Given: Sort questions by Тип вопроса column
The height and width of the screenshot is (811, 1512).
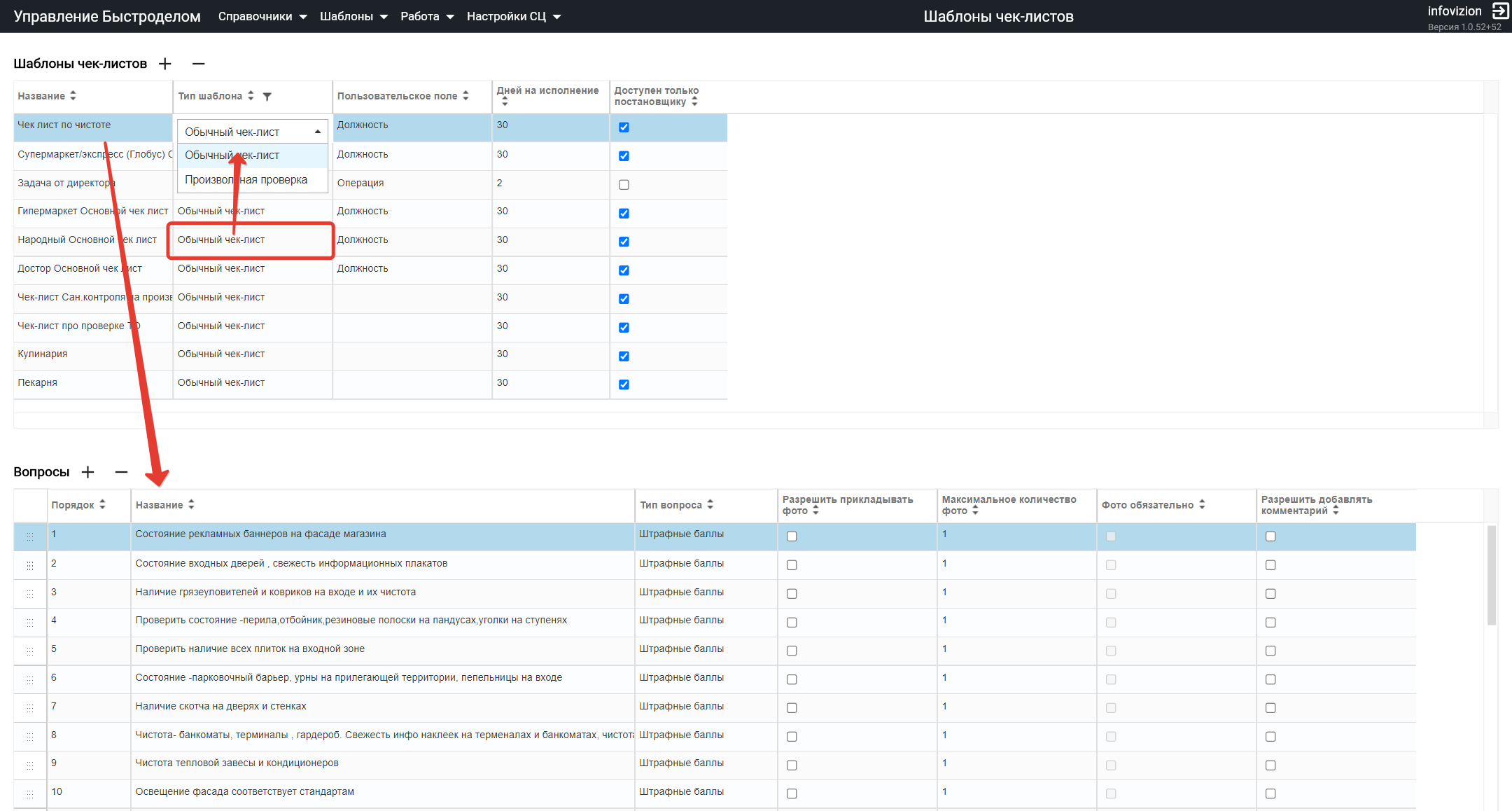Looking at the screenshot, I should (x=710, y=504).
